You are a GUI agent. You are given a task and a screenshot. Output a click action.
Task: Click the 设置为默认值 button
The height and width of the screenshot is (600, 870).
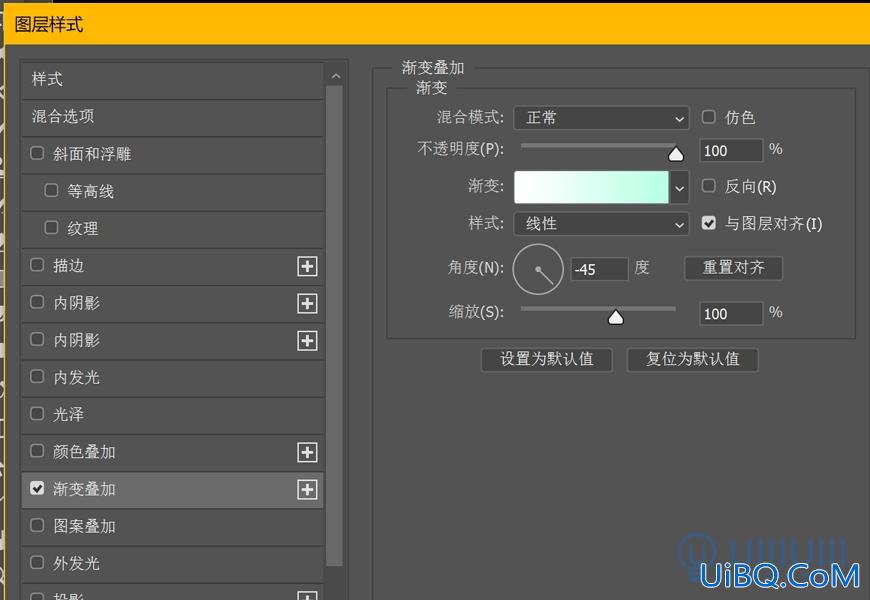pos(547,360)
